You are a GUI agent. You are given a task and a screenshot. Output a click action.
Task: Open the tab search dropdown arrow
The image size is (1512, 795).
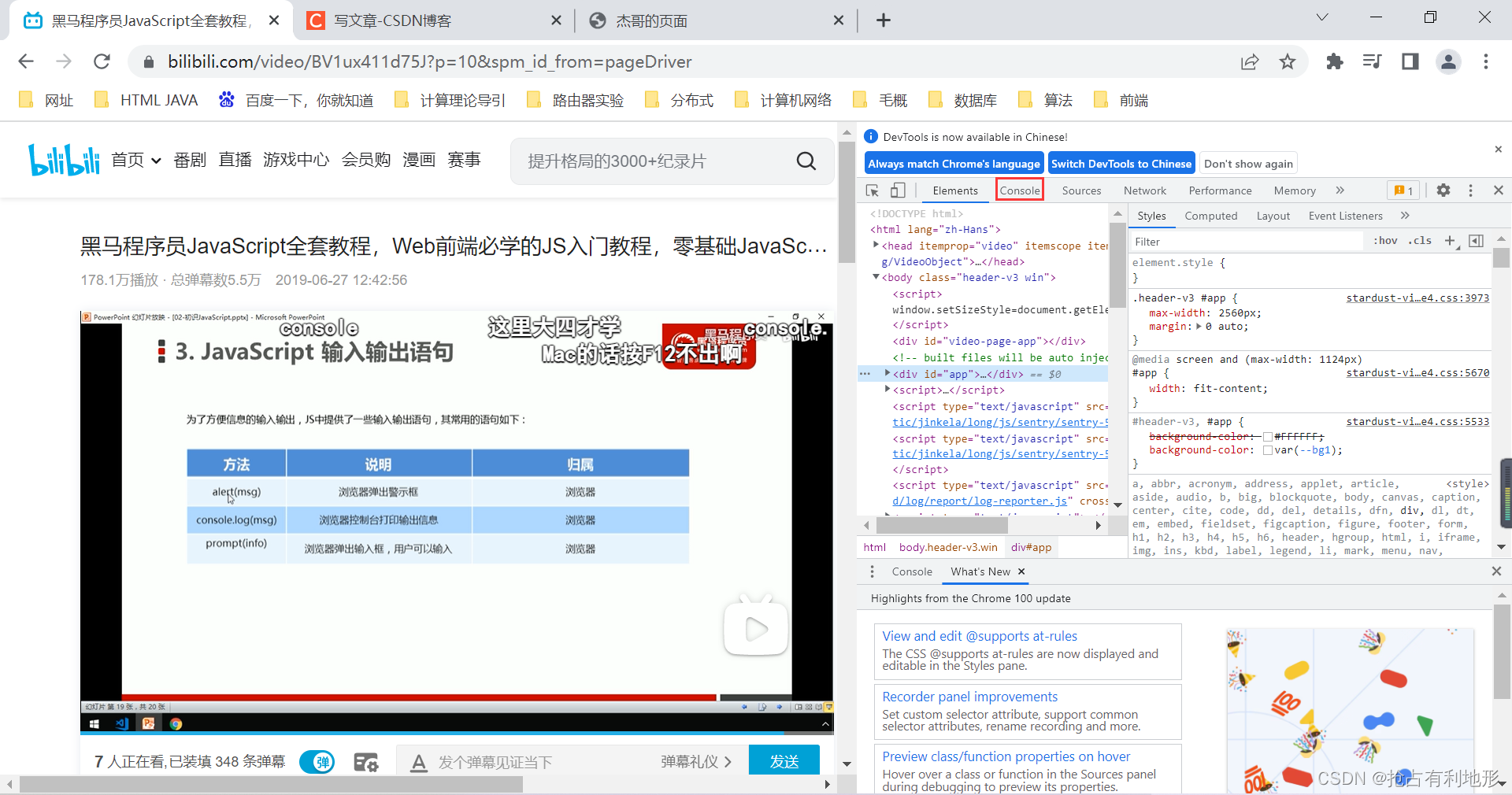1322,17
